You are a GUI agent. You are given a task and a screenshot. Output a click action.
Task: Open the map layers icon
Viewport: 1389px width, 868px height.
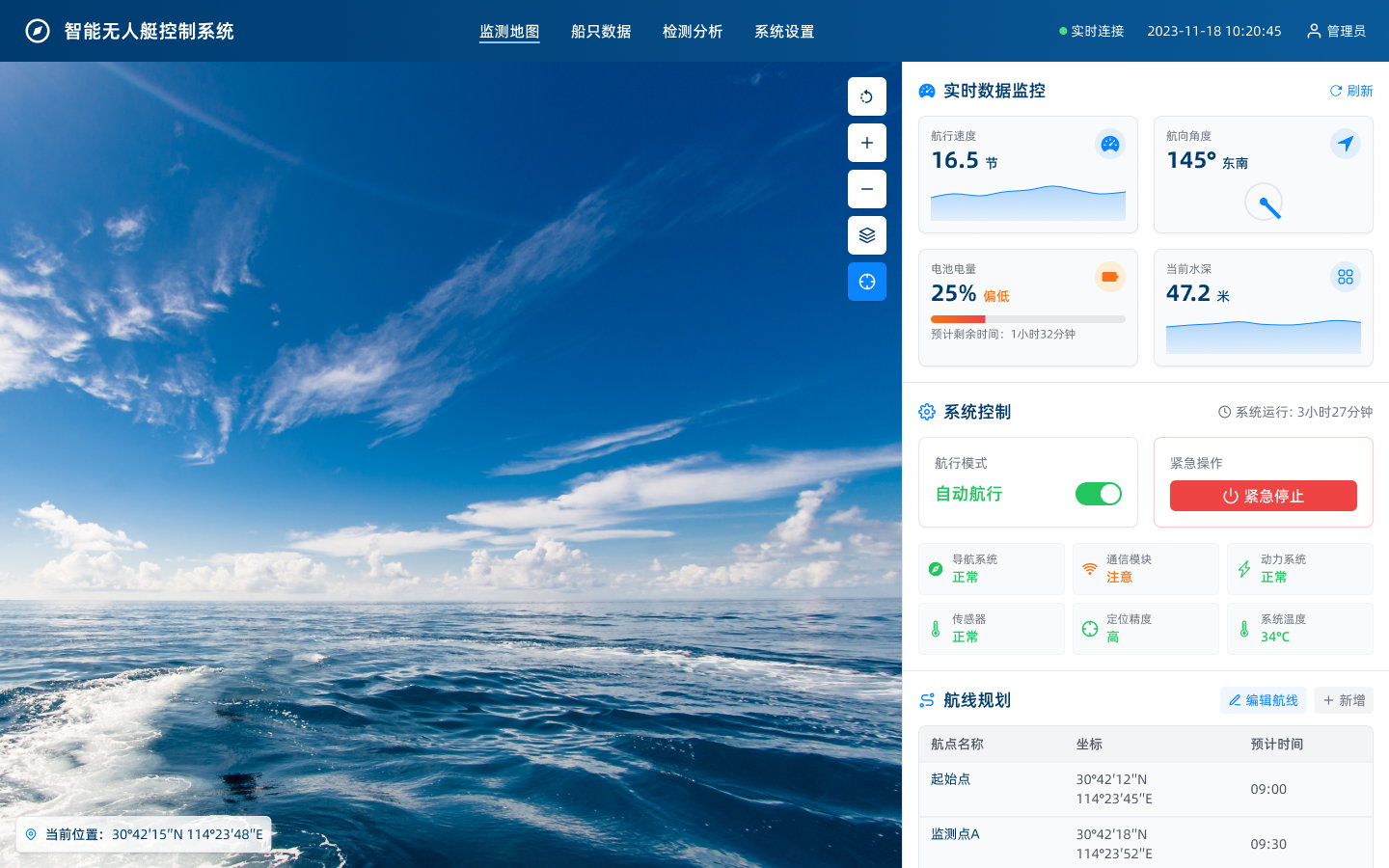pos(866,235)
